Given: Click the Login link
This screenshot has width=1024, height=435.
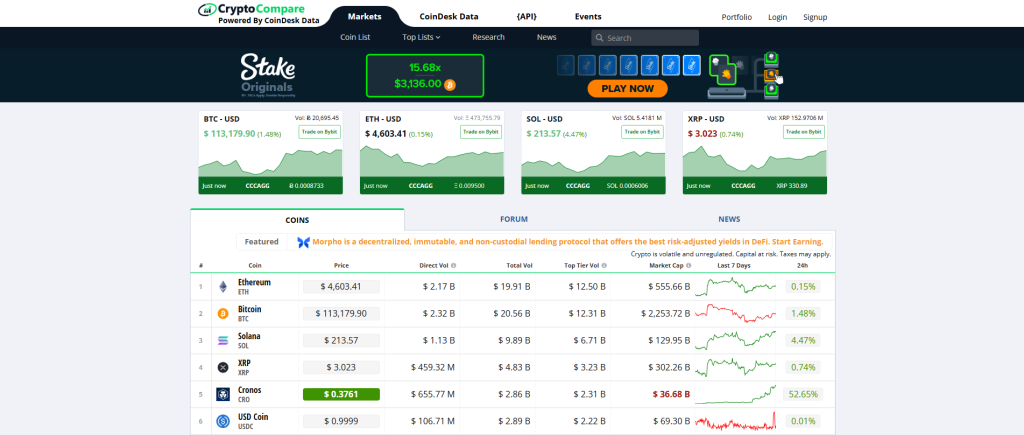Looking at the screenshot, I should pos(778,18).
